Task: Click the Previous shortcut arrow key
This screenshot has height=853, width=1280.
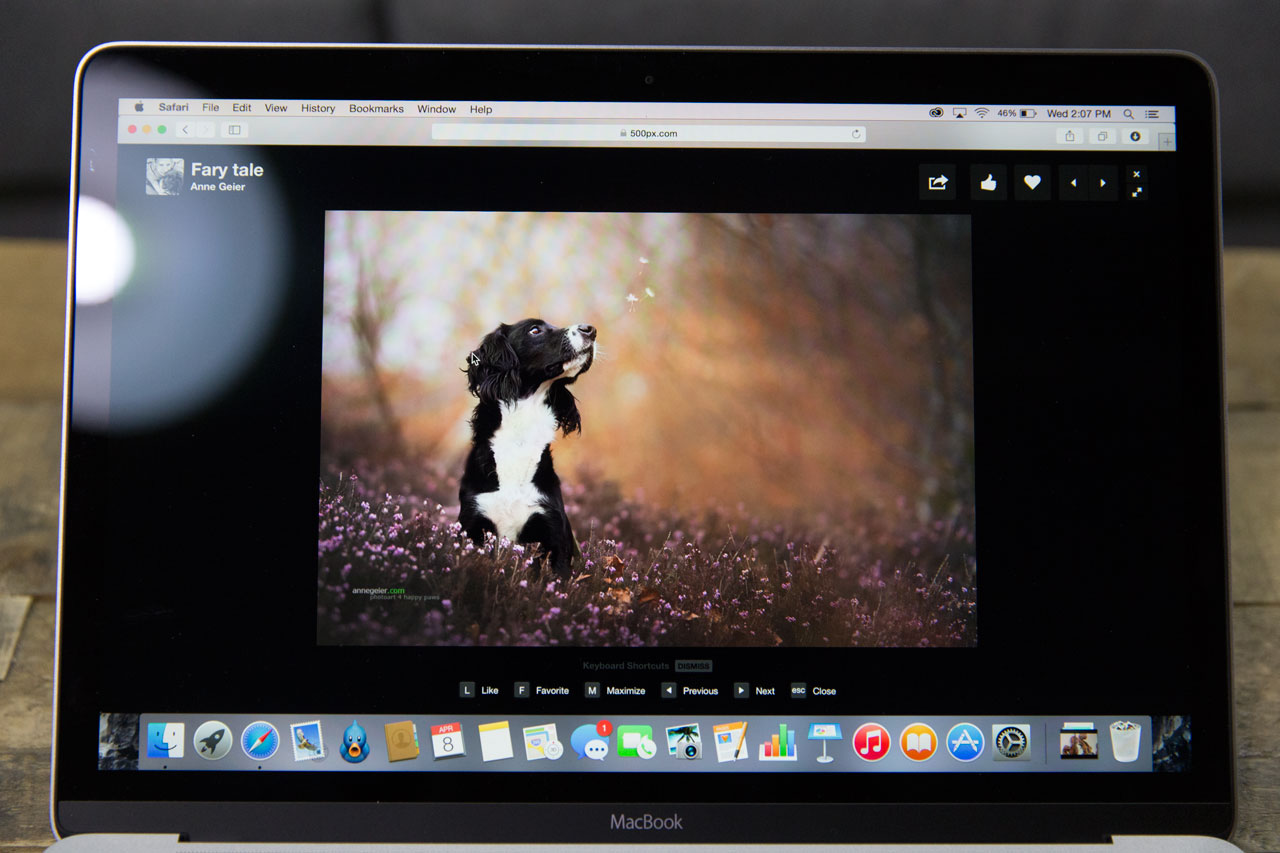Action: tap(668, 690)
